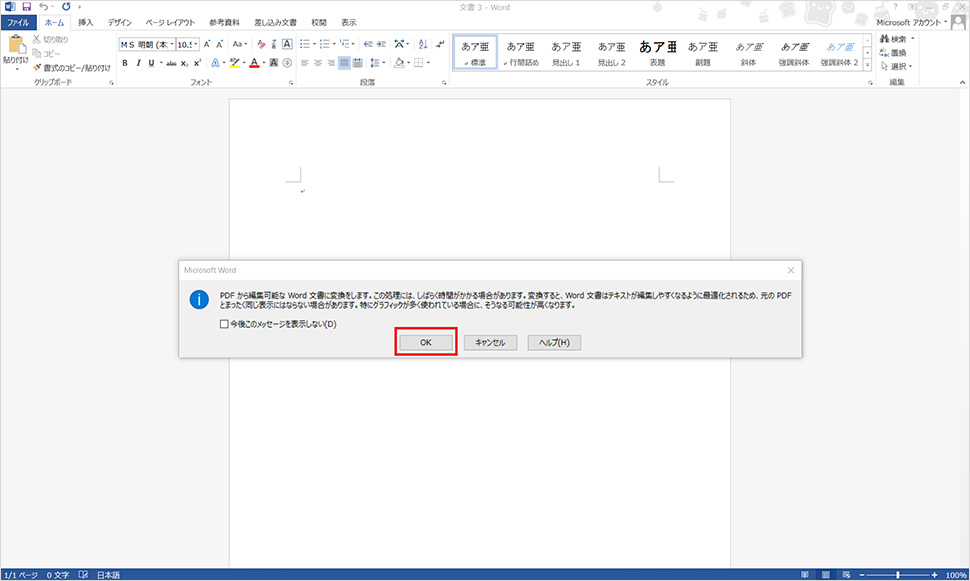Click Help (ヘルプ(H)) in the dialog
Screen dimensions: 970x581
[554, 343]
